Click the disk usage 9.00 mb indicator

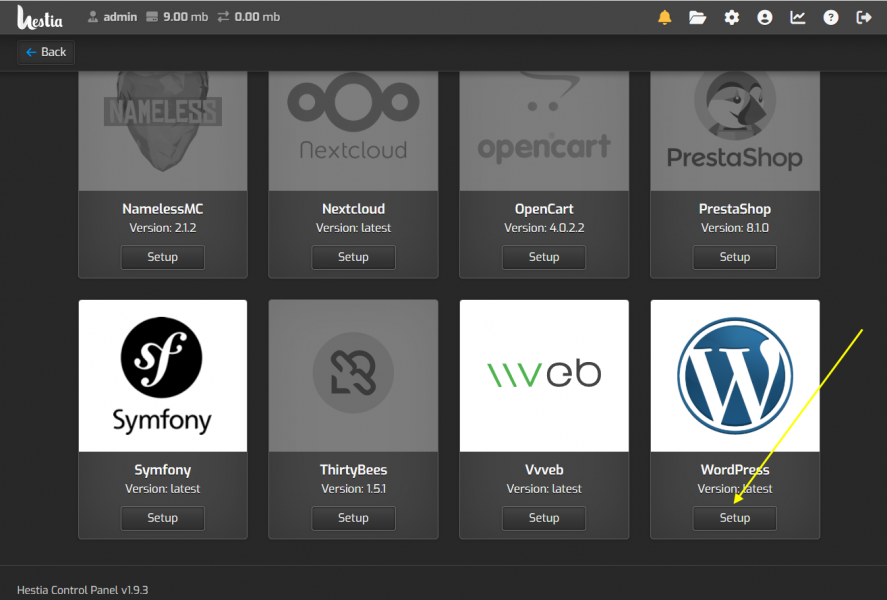click(x=177, y=17)
